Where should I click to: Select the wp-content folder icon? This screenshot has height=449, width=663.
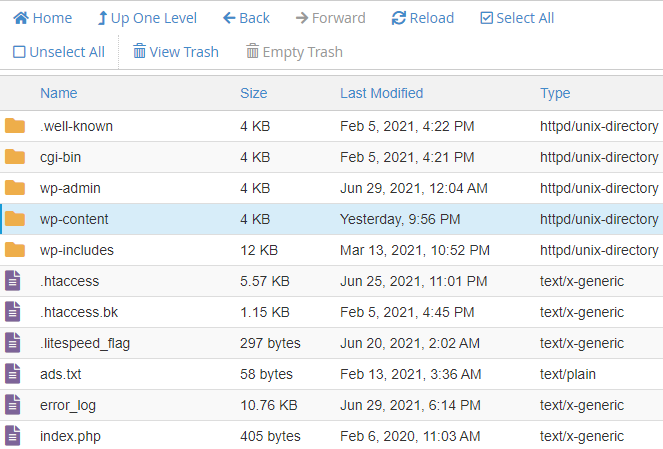(15, 219)
